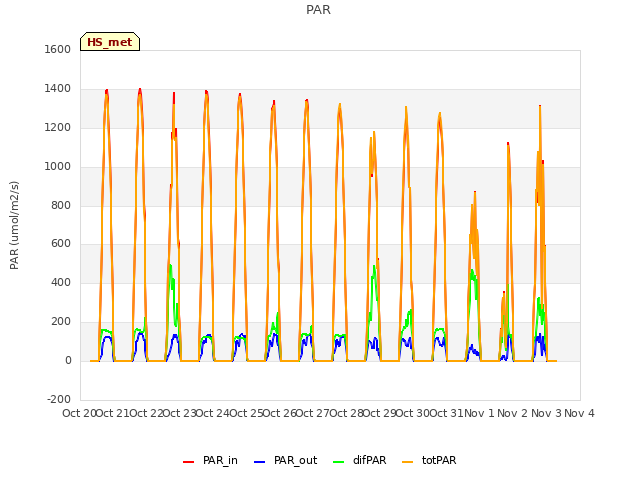Viewport: 640px width, 480px height.
Task: Click y-axis tick label 1400
Action: coord(58,88)
